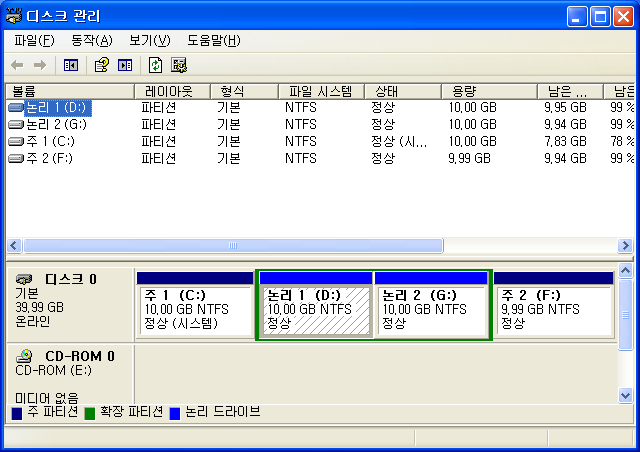The width and height of the screenshot is (640, 452).
Task: Sort by the 파일 시스템 column header
Action: click(321, 91)
